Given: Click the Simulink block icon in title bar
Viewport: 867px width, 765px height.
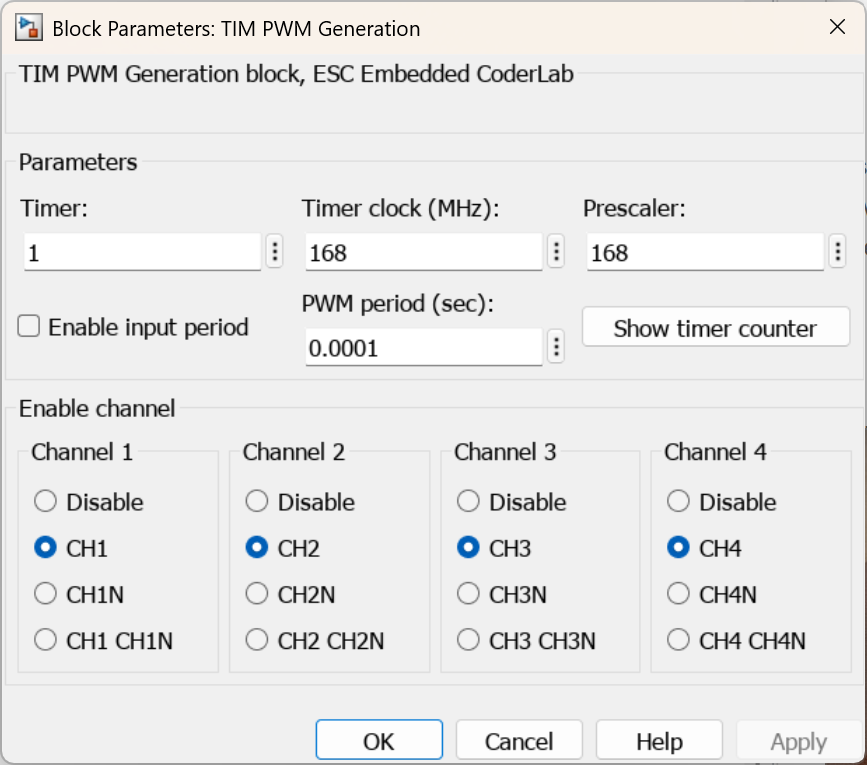Looking at the screenshot, I should [29, 28].
